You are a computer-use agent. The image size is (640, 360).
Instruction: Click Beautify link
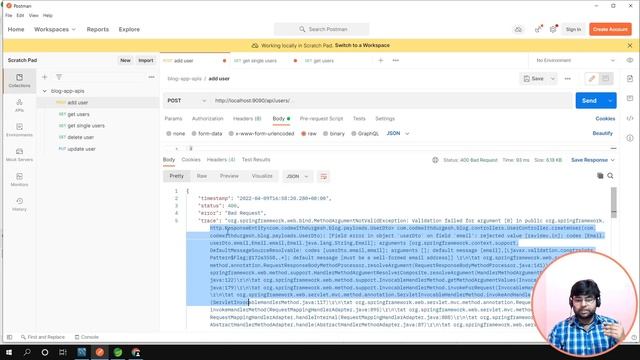[602, 133]
